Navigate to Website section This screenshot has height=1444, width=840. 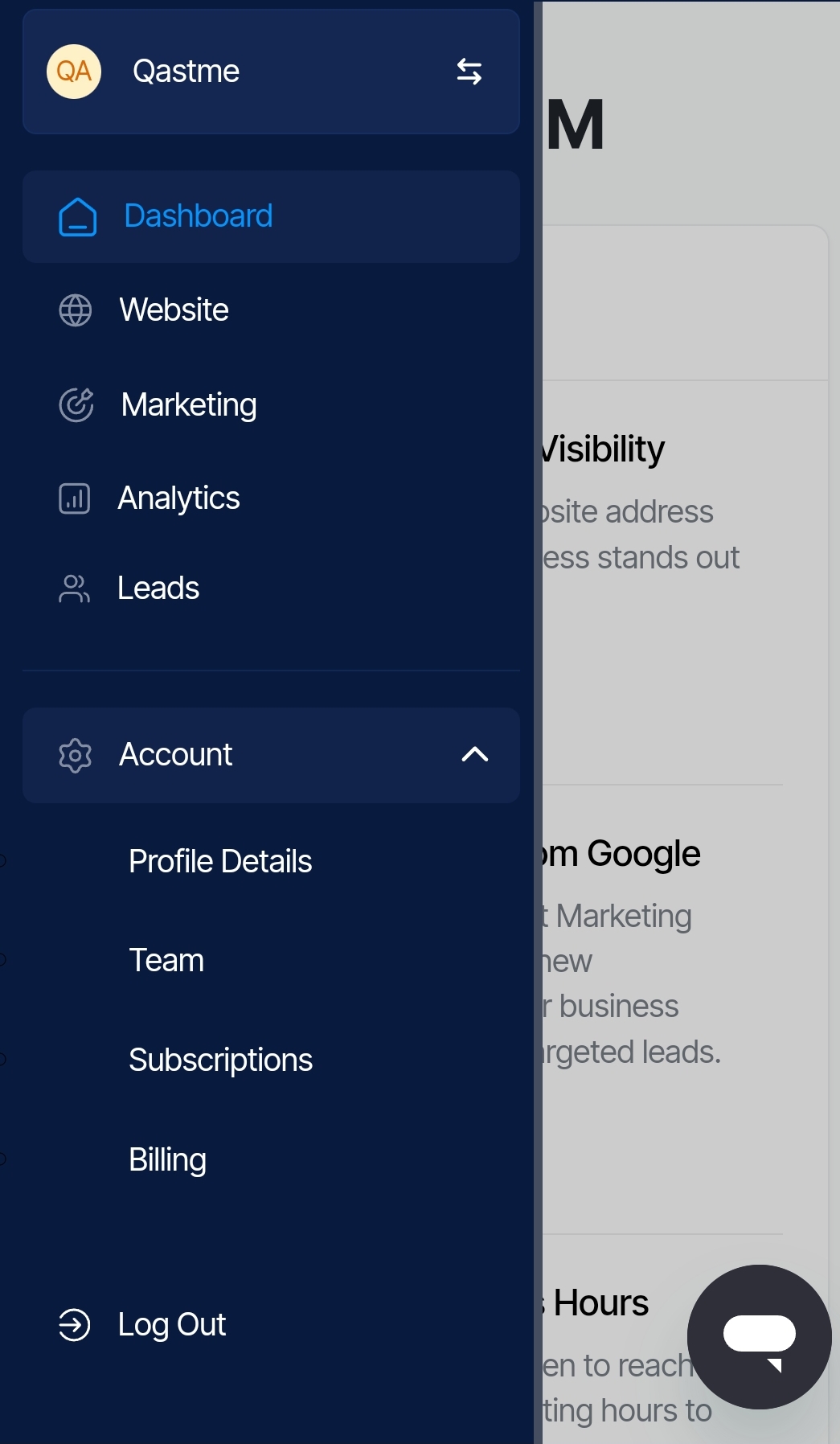[x=174, y=310]
